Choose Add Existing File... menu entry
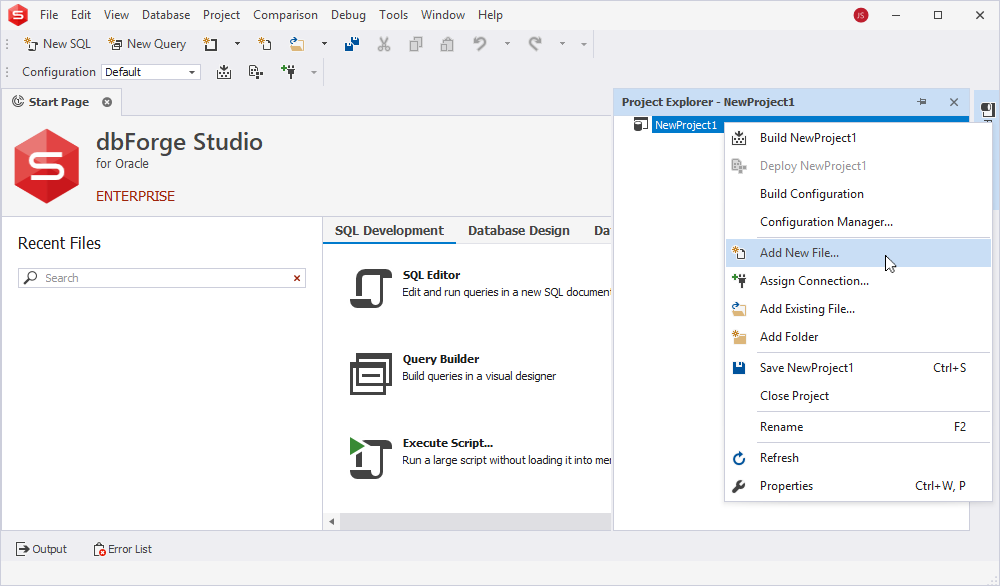The height and width of the screenshot is (586, 1000). tap(858, 309)
